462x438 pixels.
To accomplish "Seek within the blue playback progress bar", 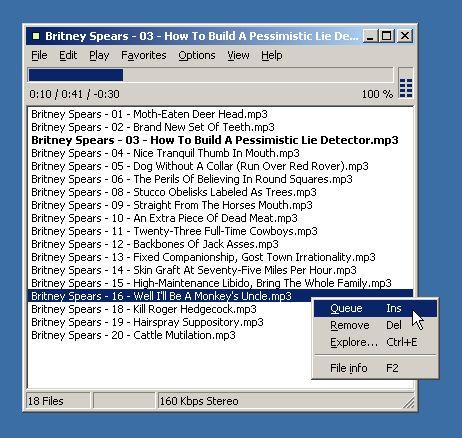I will 211,75.
